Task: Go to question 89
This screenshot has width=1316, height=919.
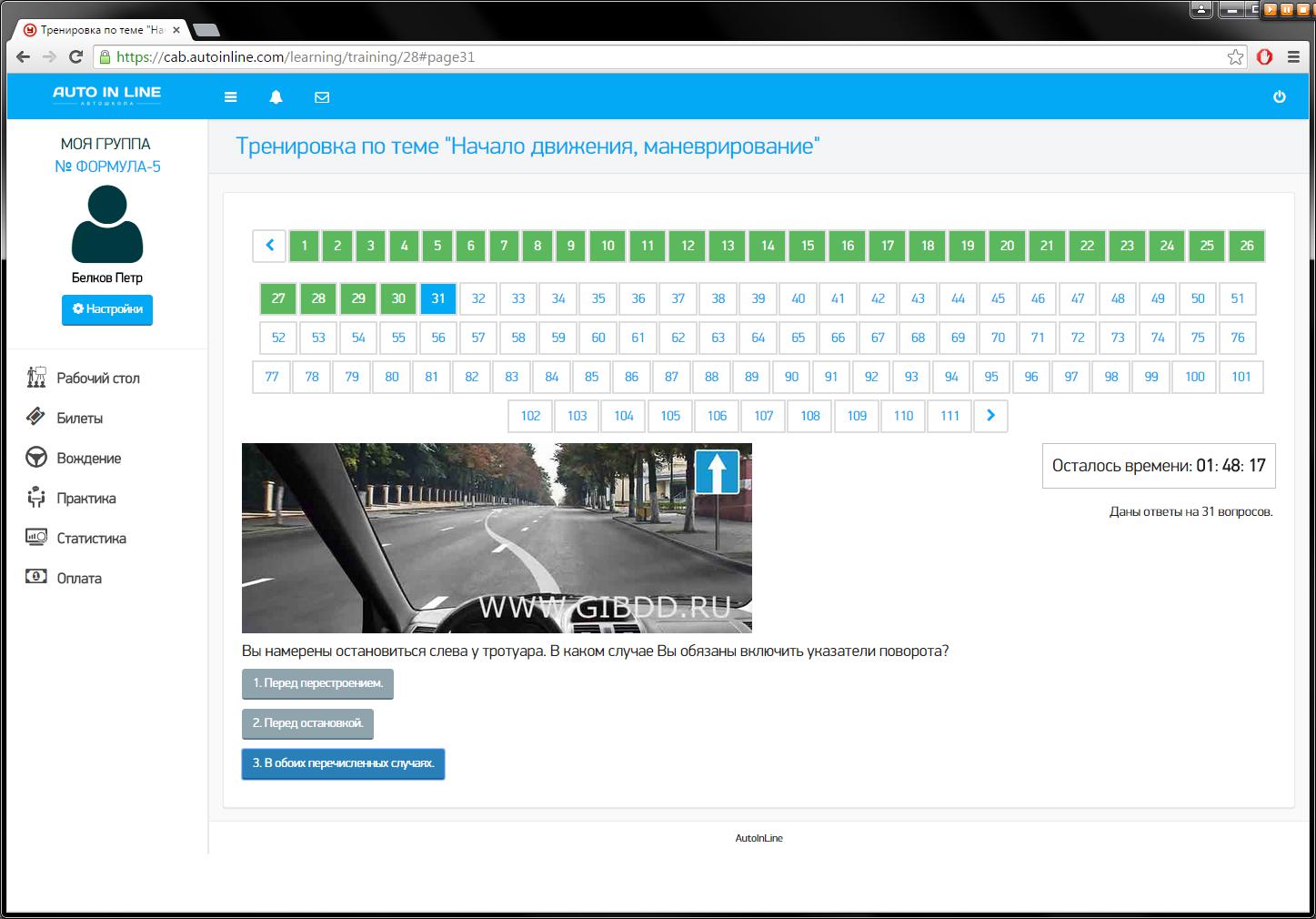Action: coord(751,377)
